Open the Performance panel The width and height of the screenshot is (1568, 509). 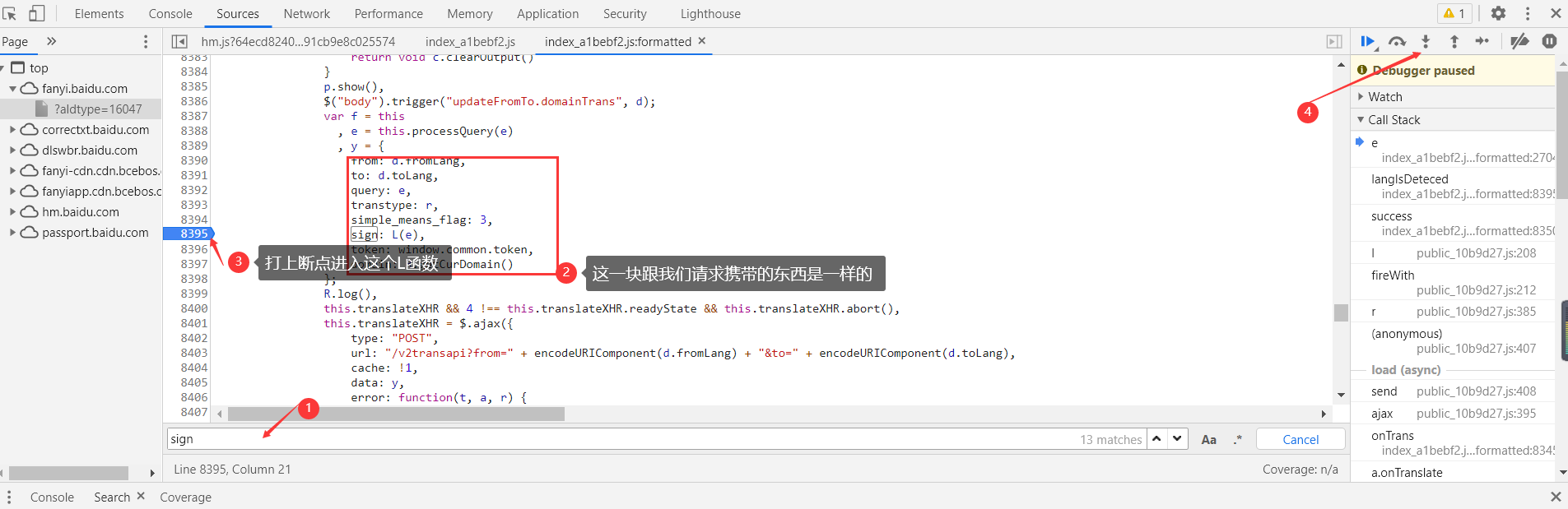(x=389, y=14)
